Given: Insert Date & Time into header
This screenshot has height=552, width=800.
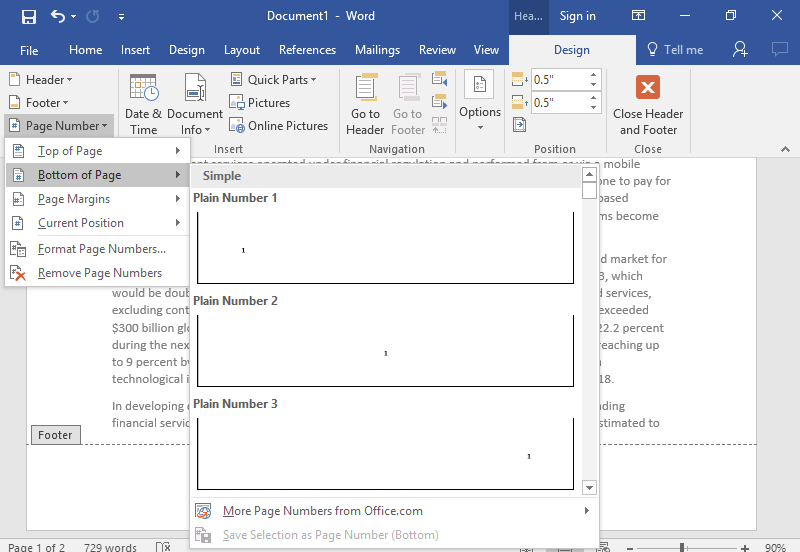Looking at the screenshot, I should point(143,104).
